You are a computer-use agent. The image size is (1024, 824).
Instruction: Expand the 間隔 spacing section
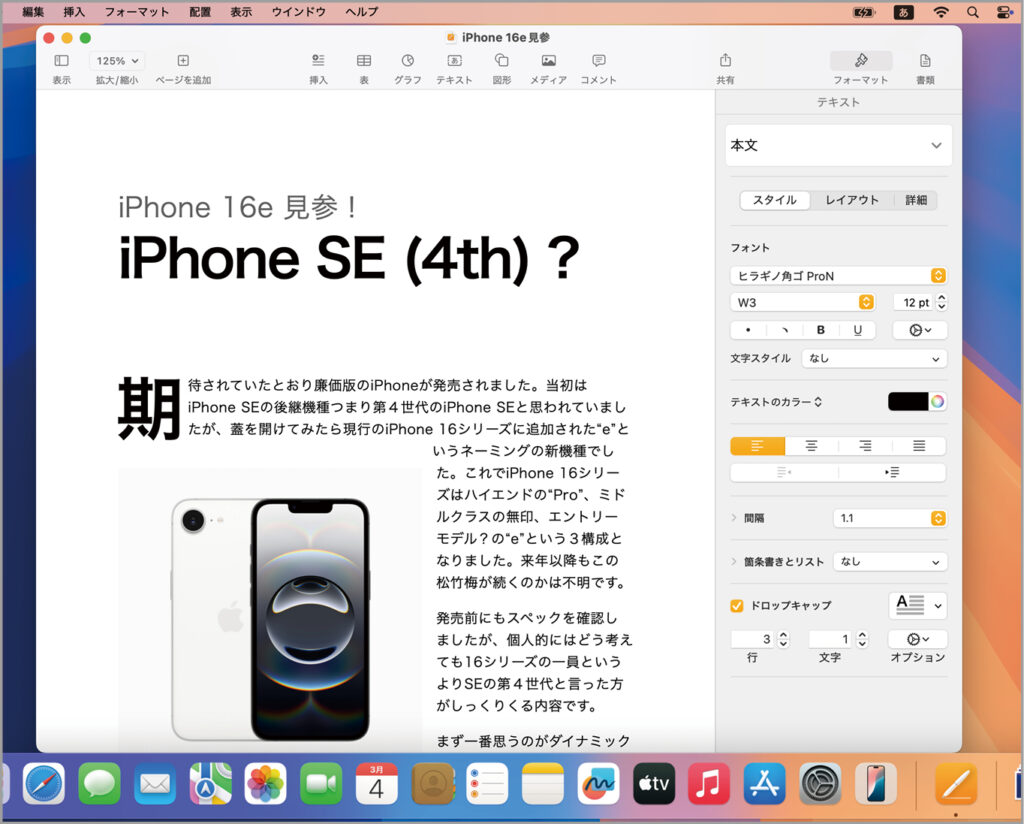click(x=734, y=518)
